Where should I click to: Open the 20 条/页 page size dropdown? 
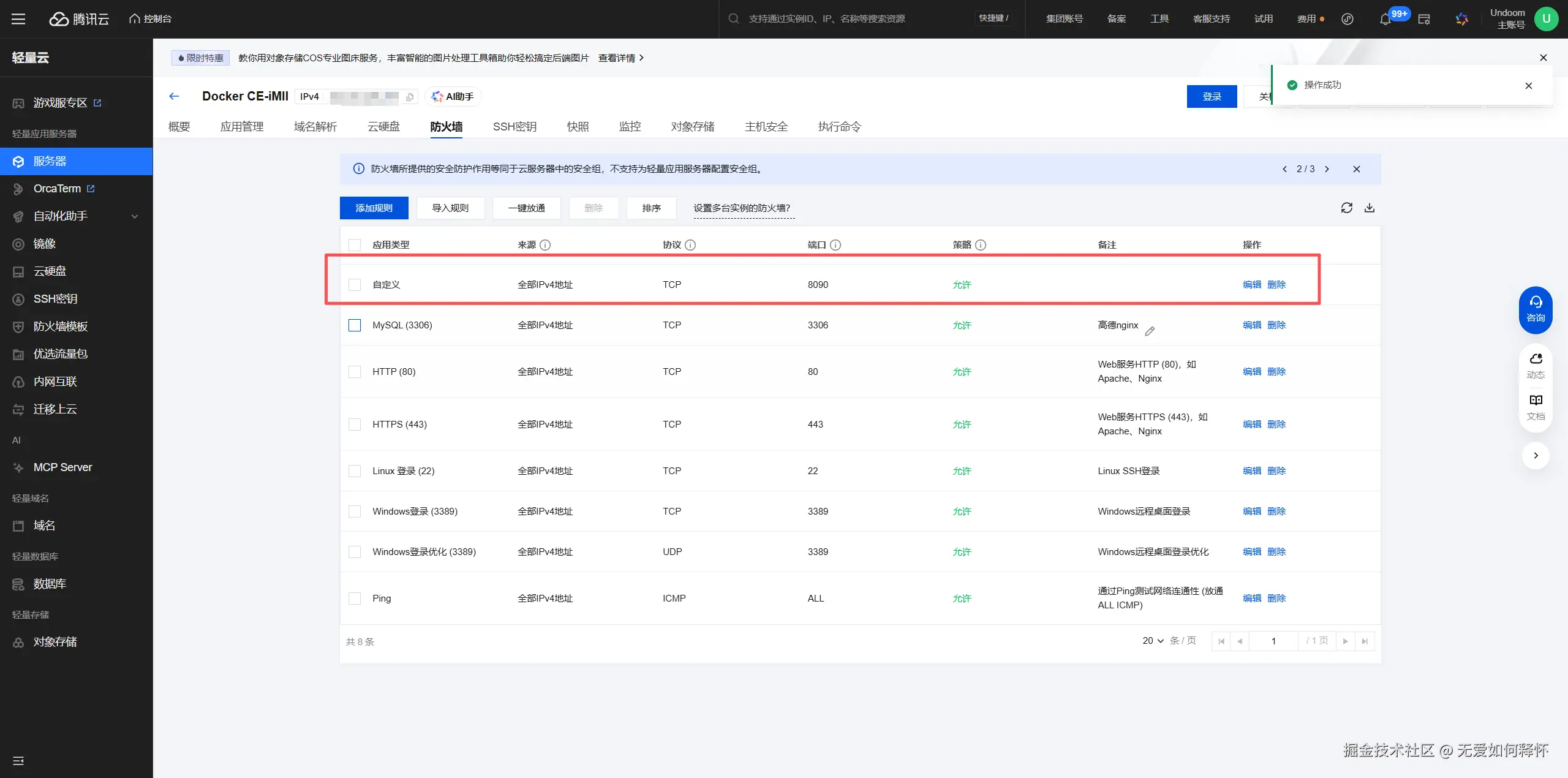tap(1153, 641)
